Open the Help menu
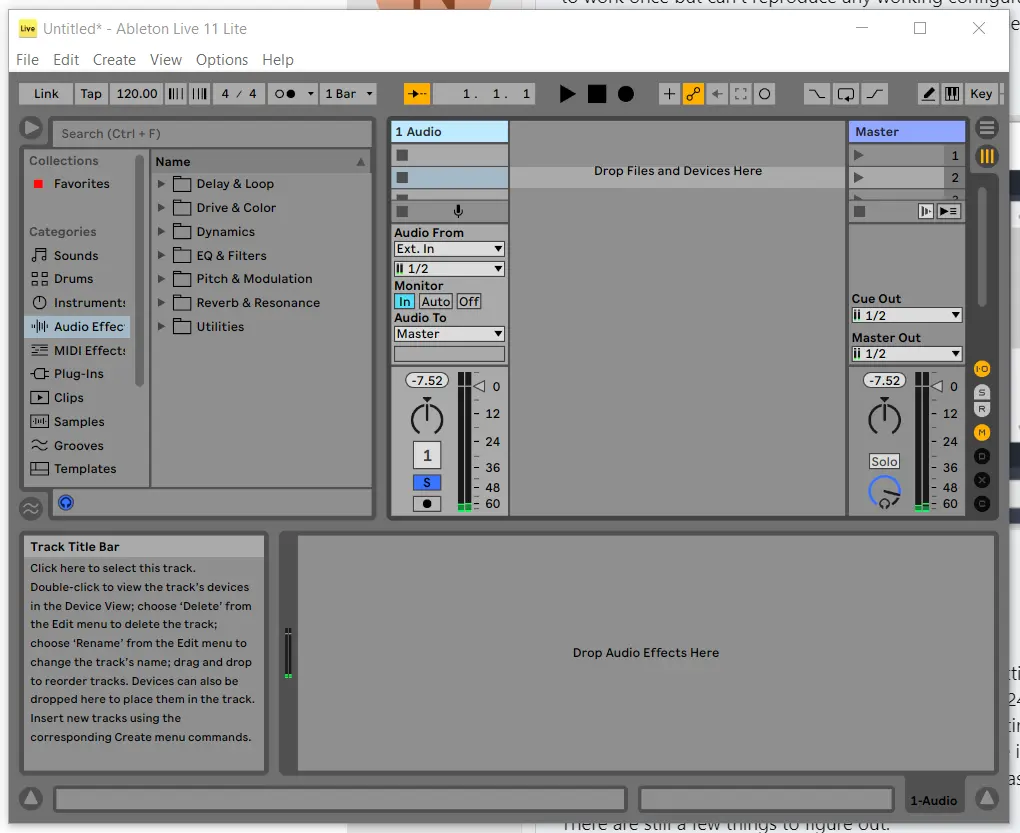This screenshot has height=833, width=1020. (278, 60)
